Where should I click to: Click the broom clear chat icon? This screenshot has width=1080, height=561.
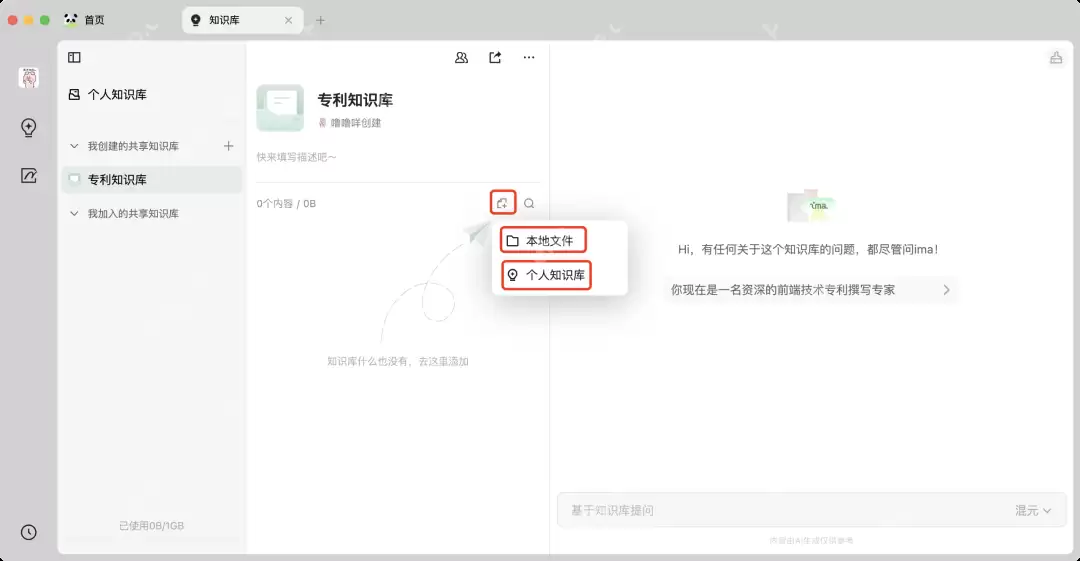[1056, 58]
